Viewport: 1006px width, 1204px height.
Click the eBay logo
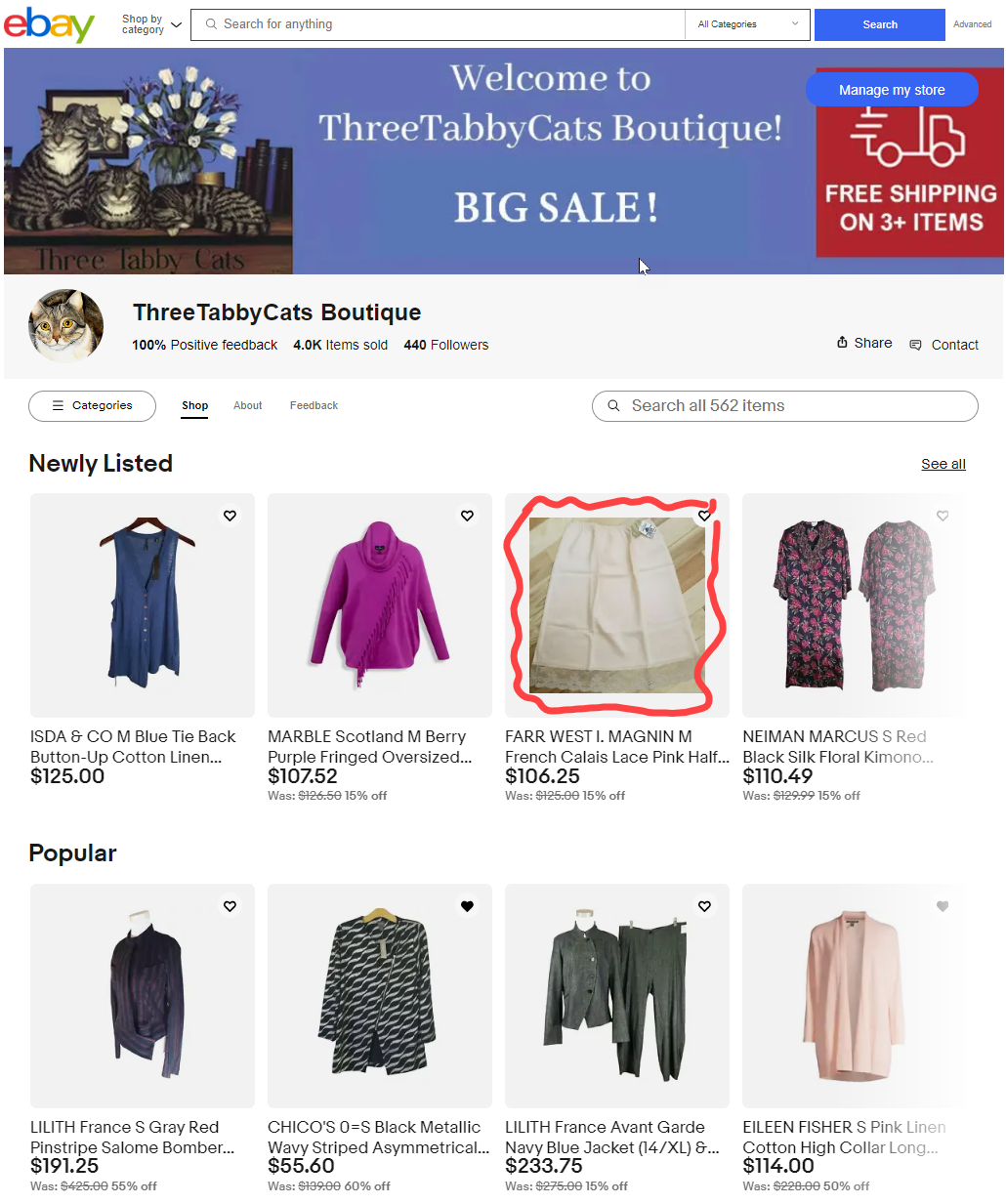click(x=50, y=24)
